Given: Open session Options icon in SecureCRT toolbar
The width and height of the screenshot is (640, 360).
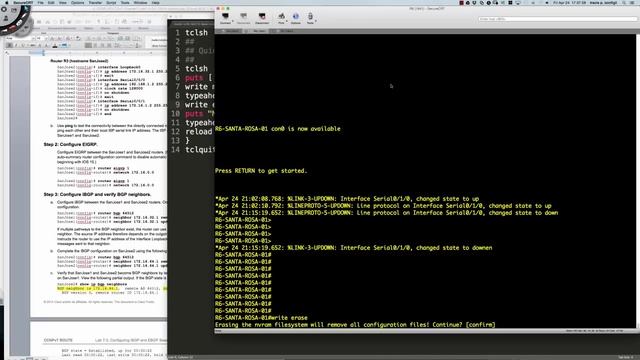Looking at the screenshot, I should (x=296, y=18).
